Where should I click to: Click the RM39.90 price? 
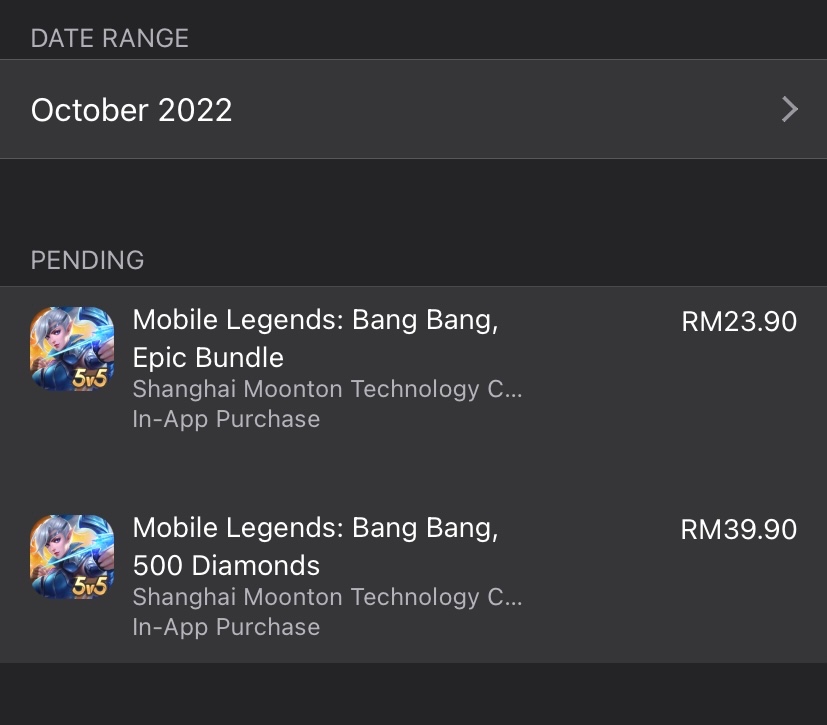(739, 529)
